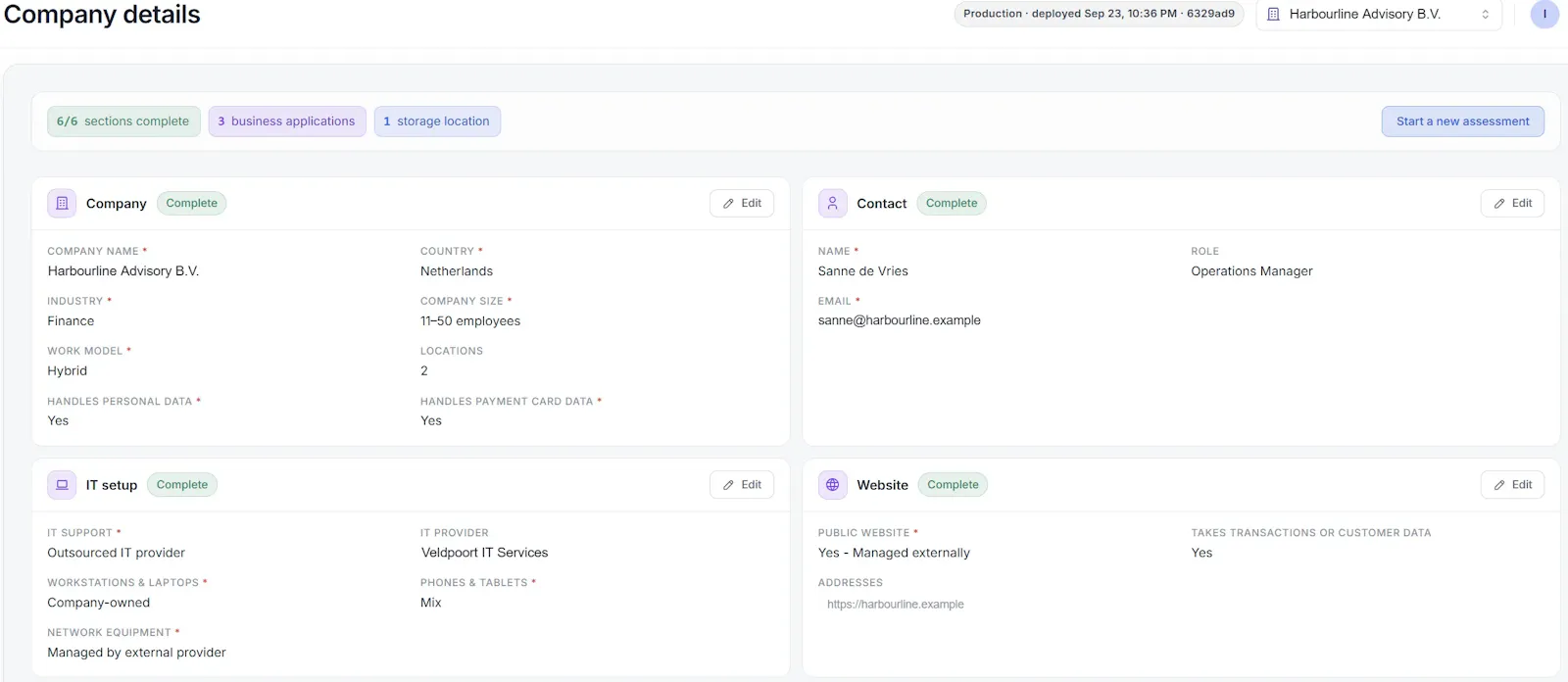Image resolution: width=1568 pixels, height=682 pixels.
Task: Click the building icon in company selector
Action: click(1273, 14)
